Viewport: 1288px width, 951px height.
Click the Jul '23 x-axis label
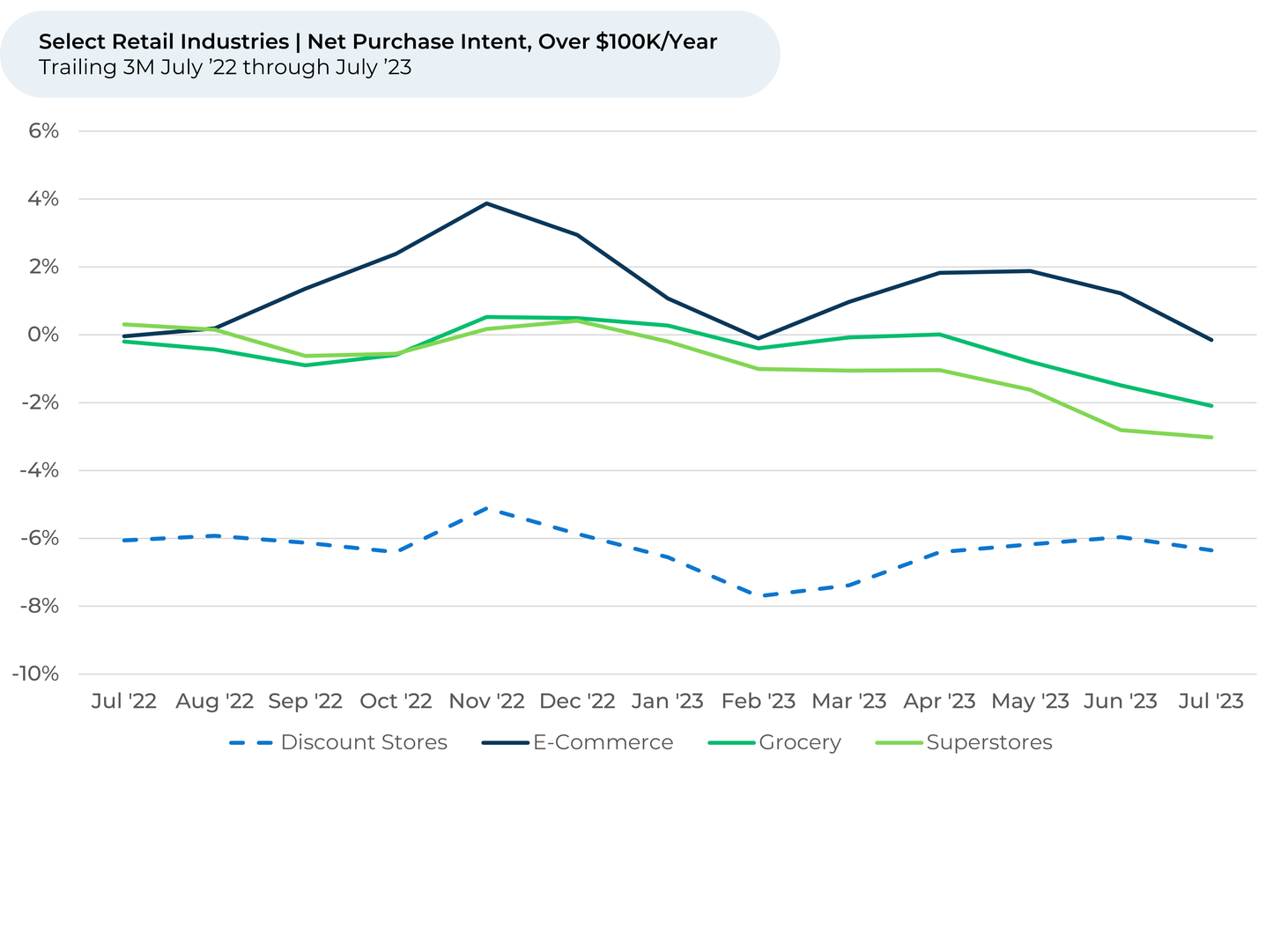click(x=1211, y=701)
